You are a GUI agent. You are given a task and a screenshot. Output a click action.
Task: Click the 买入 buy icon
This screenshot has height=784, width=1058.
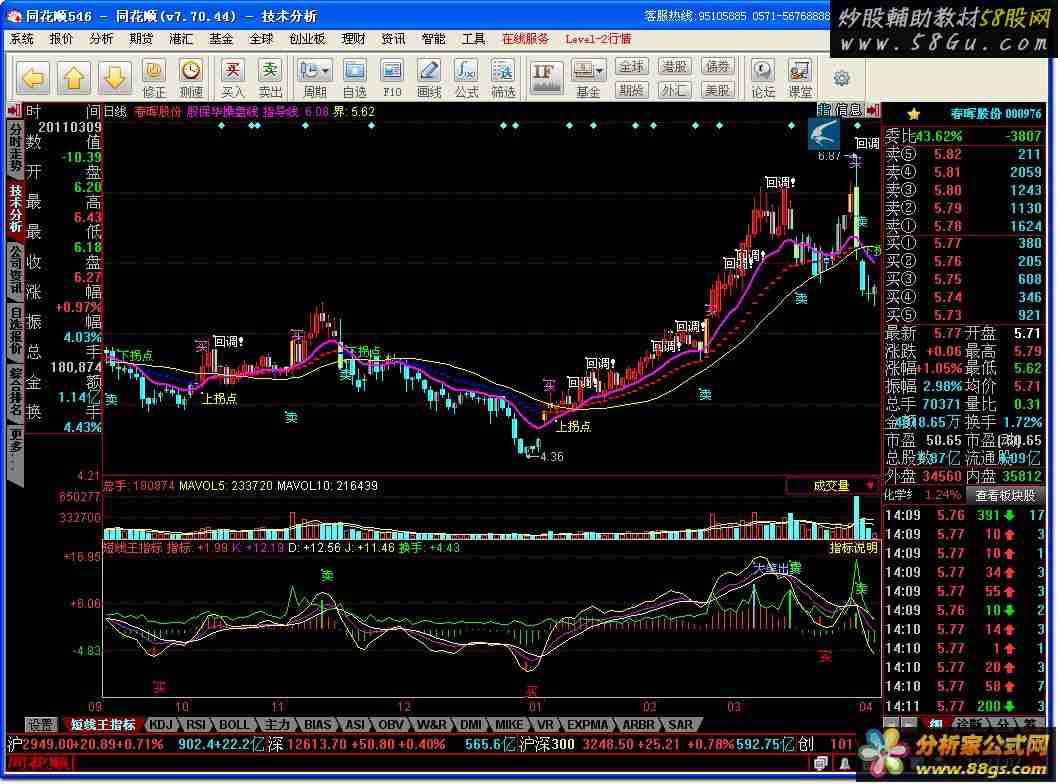point(232,78)
